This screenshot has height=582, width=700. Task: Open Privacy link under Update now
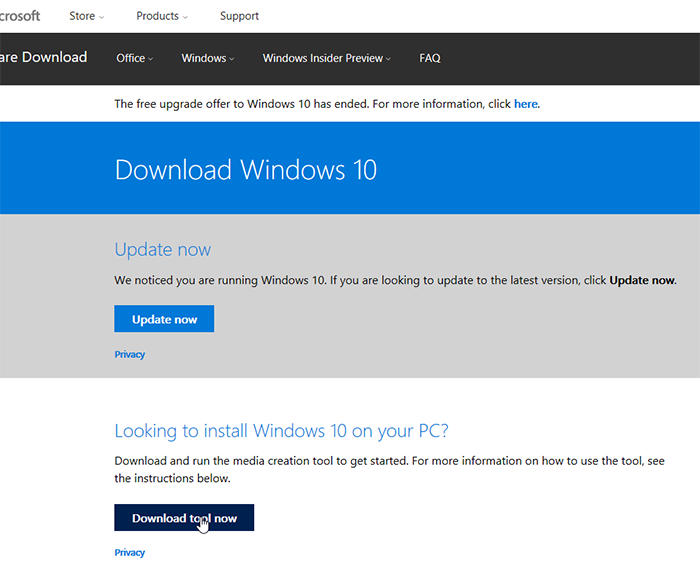click(129, 354)
